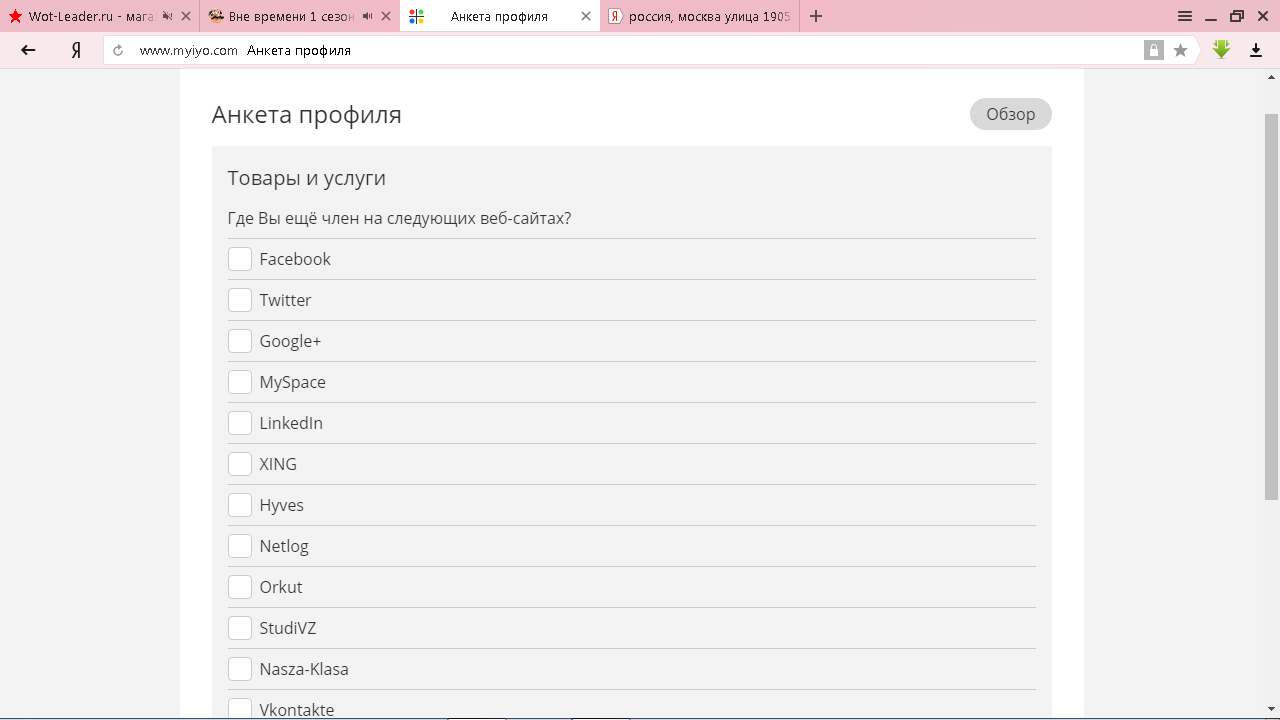Tick the Nasza-Klasa checkbox
The width and height of the screenshot is (1280, 720).
[240, 669]
